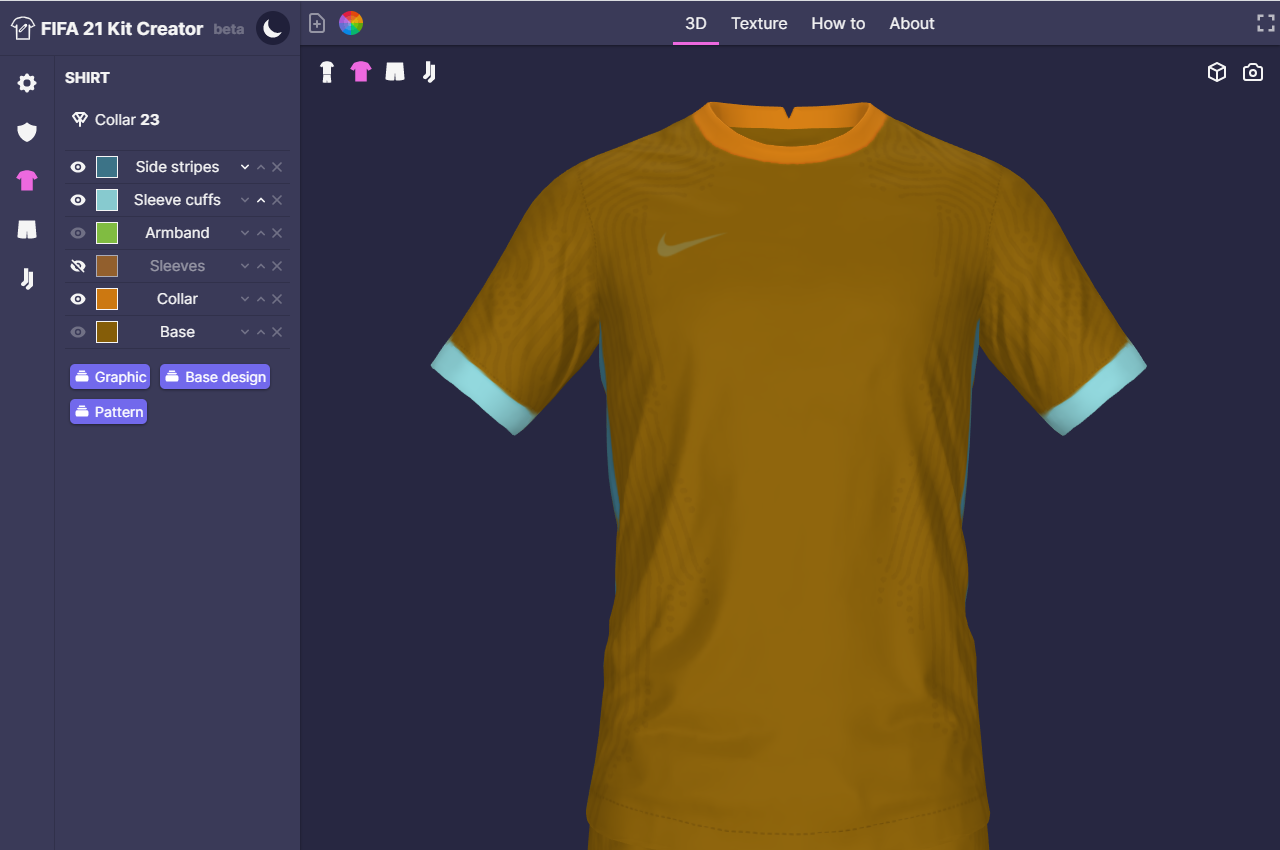
Task: Click the Collar 23 selector
Action: [x=116, y=120]
